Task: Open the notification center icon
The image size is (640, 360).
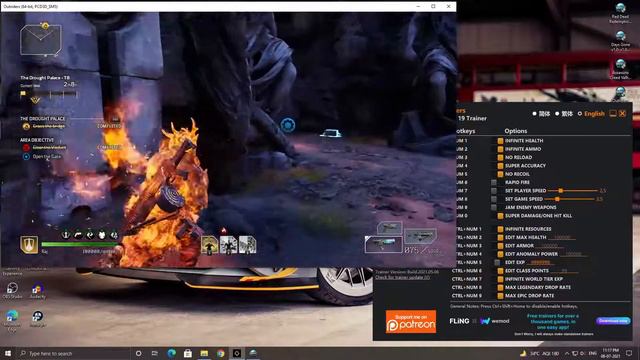Action: coord(630,353)
